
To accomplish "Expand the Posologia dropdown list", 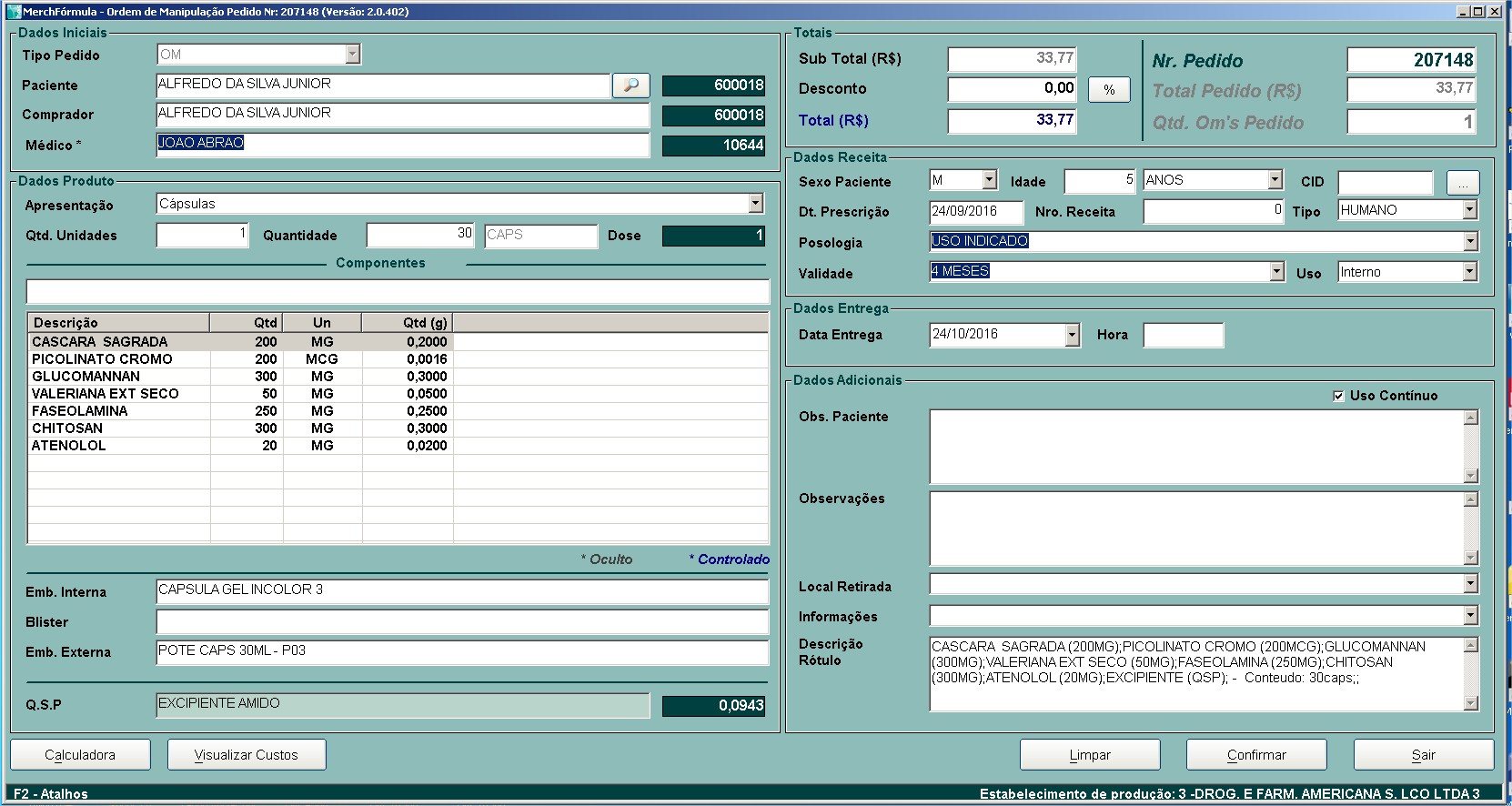I will tap(1470, 241).
